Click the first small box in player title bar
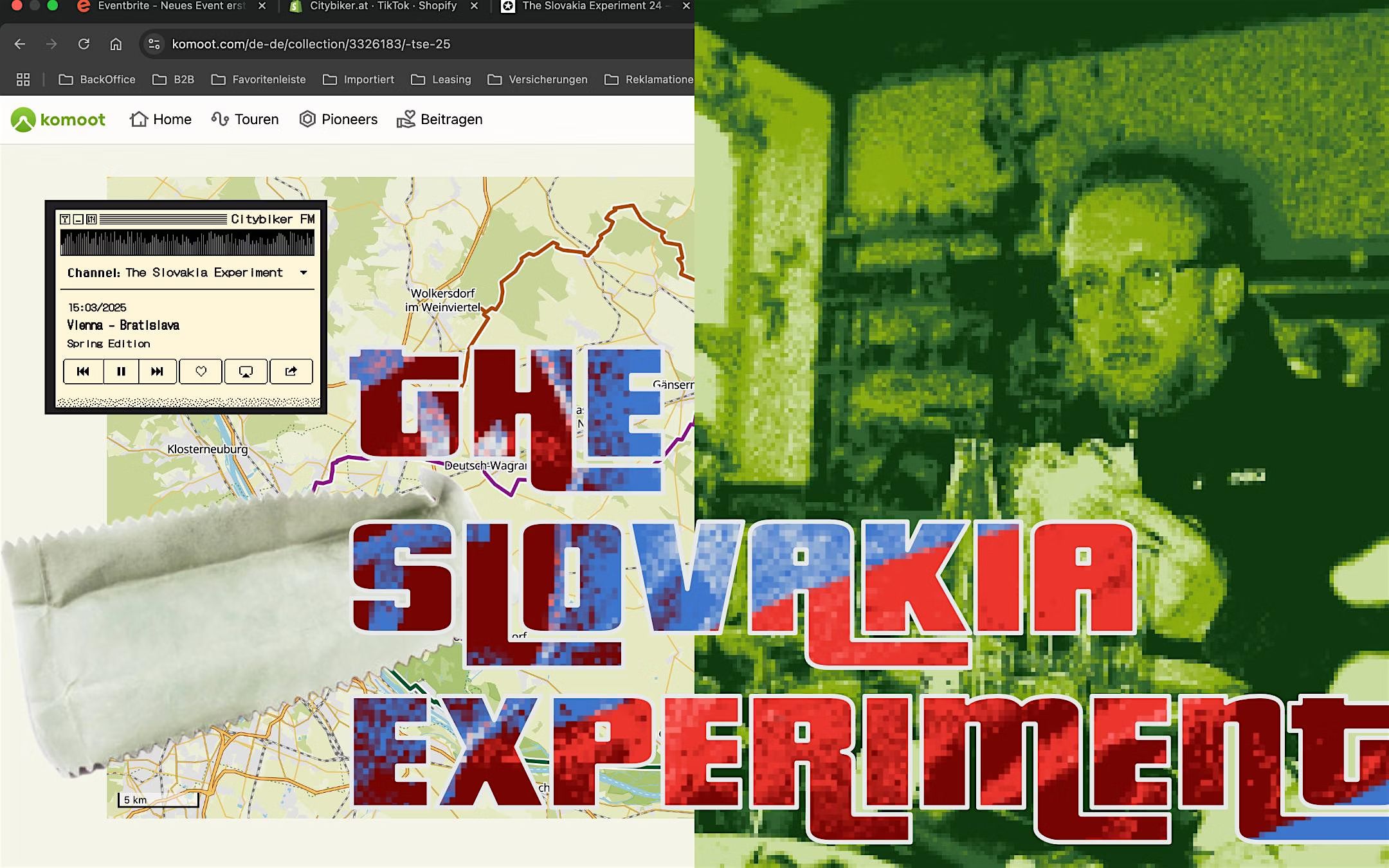Image resolution: width=1389 pixels, height=868 pixels. pyautogui.click(x=65, y=219)
